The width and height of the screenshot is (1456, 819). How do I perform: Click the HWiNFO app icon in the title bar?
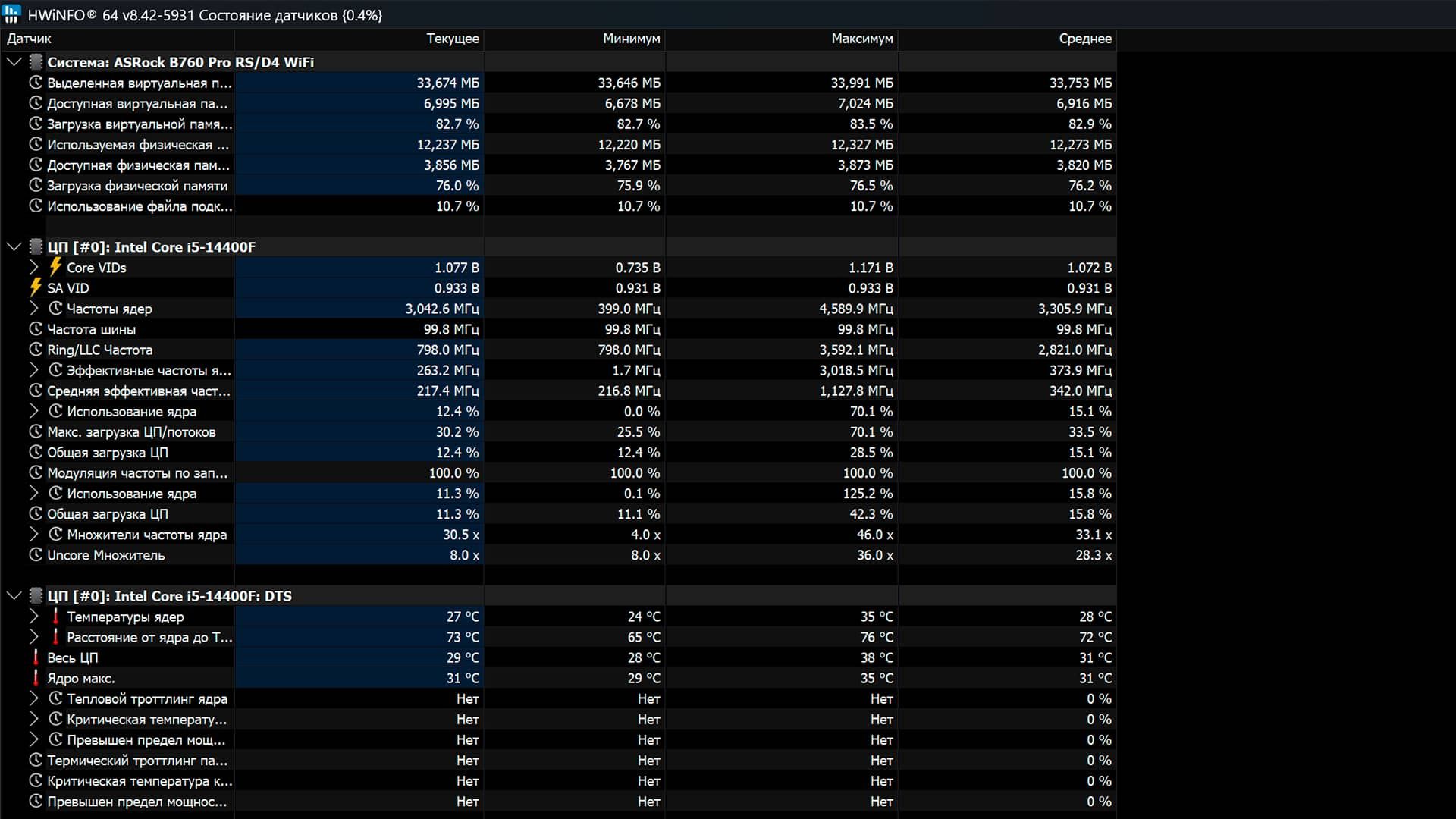[x=11, y=14]
